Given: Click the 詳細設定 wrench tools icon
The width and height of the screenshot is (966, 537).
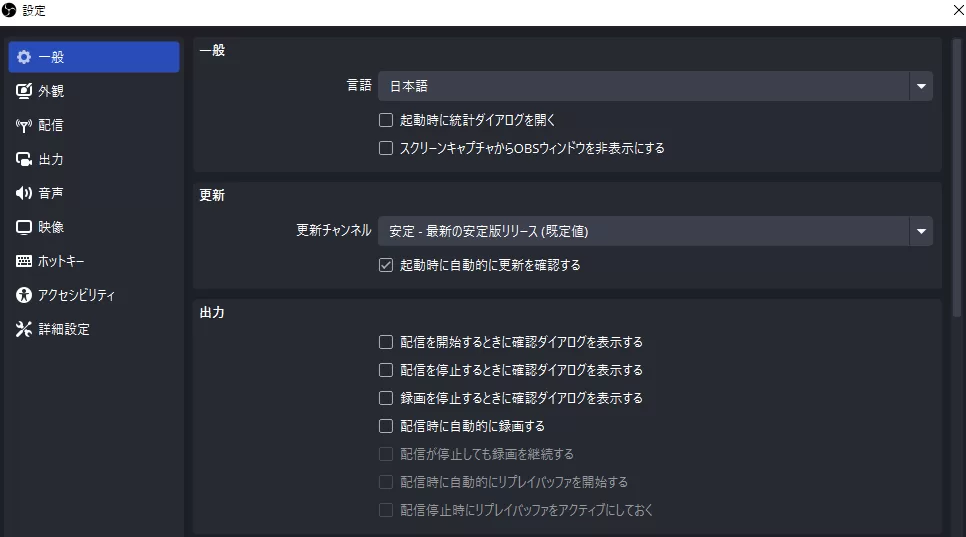Looking at the screenshot, I should (24, 329).
